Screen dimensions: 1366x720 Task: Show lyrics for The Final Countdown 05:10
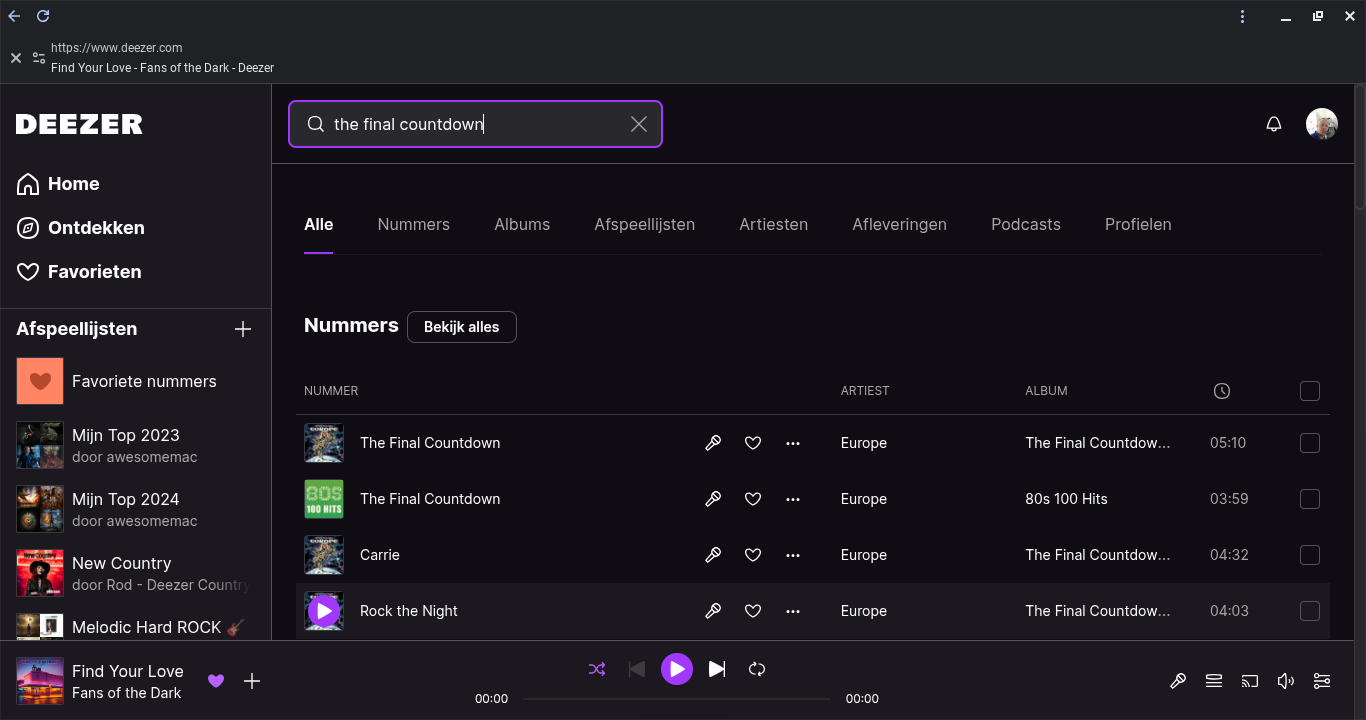tap(713, 443)
